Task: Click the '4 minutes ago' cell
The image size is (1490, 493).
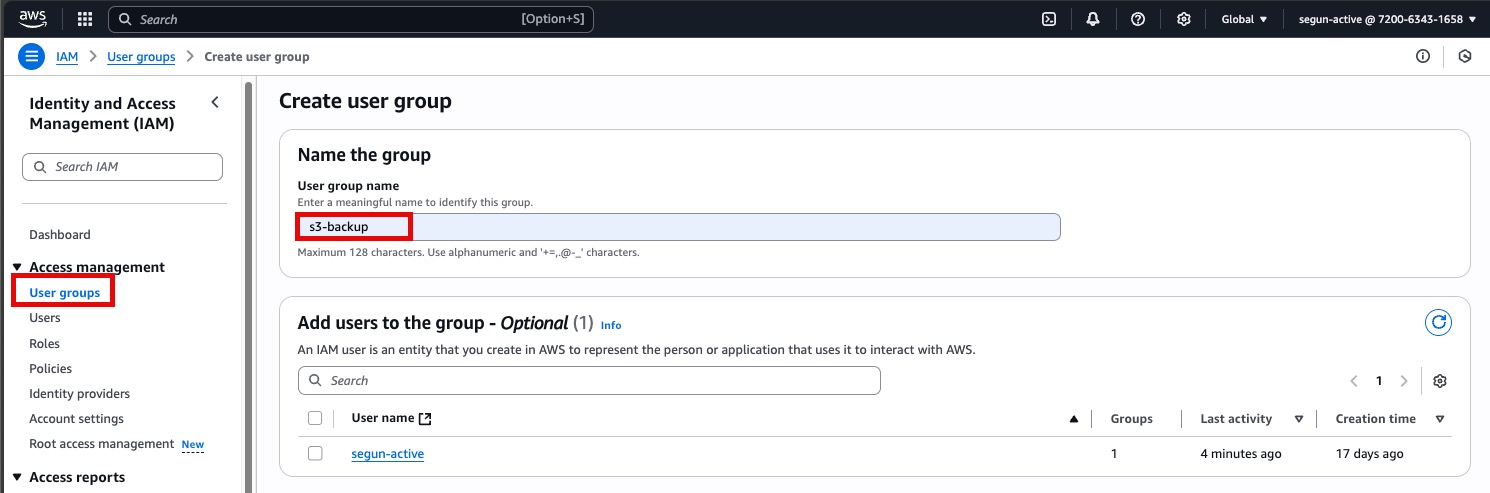Action: click(1241, 454)
